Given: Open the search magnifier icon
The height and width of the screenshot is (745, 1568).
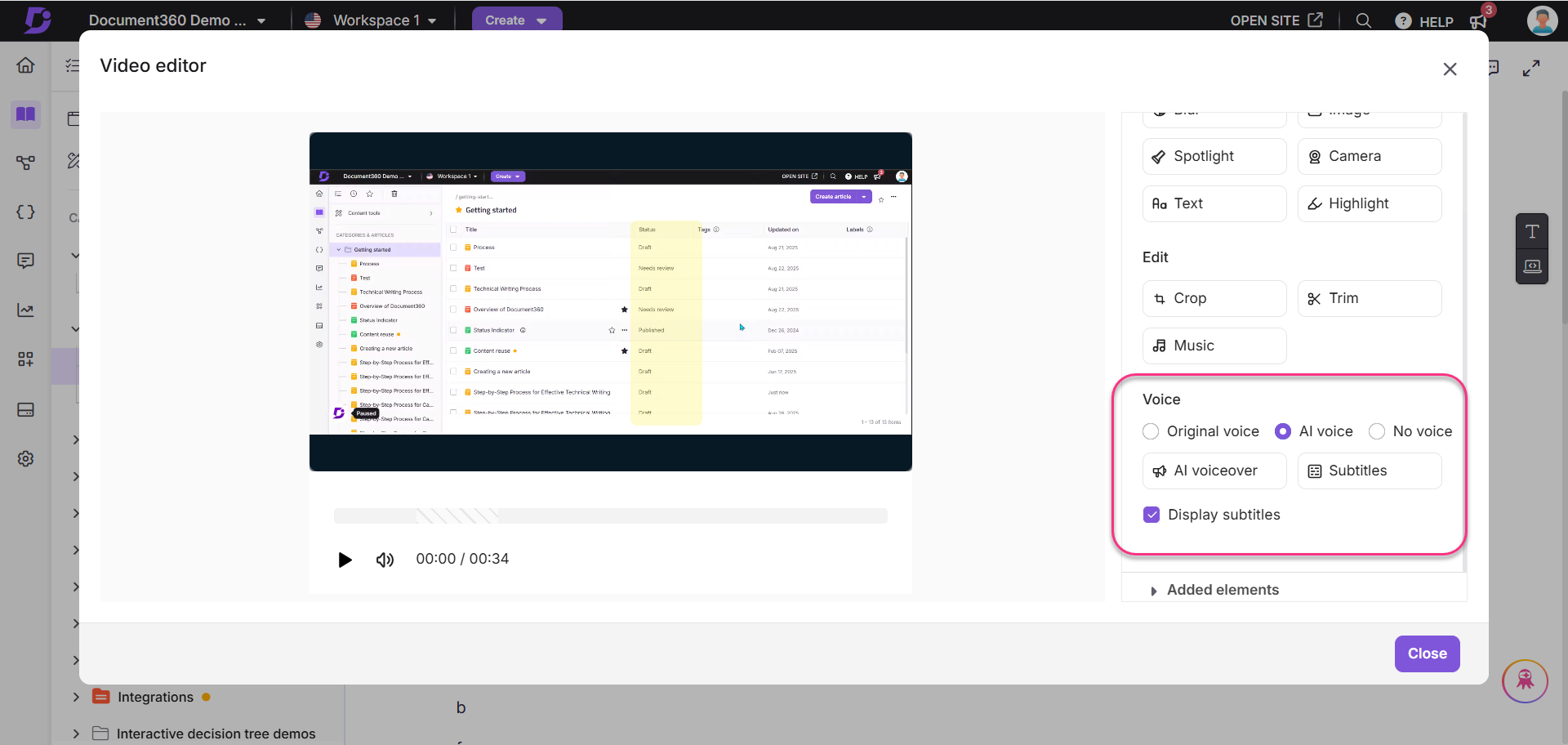Looking at the screenshot, I should pos(1363,20).
